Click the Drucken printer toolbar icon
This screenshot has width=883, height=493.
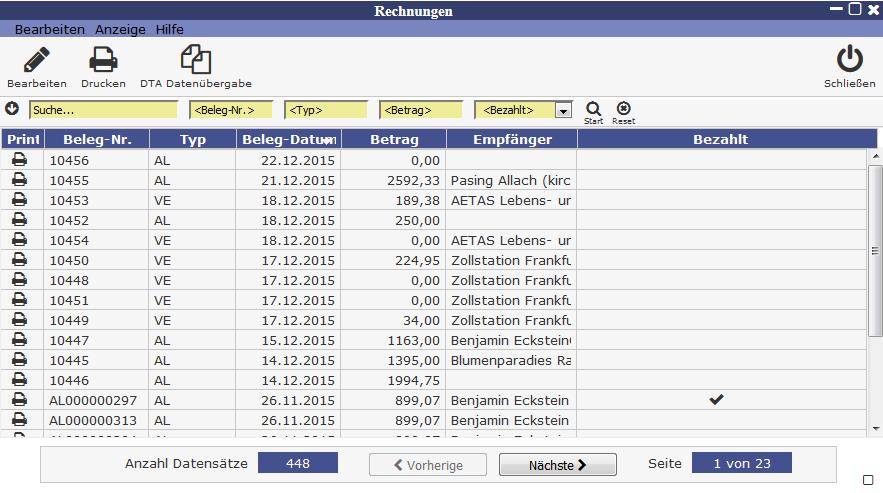coord(103,61)
